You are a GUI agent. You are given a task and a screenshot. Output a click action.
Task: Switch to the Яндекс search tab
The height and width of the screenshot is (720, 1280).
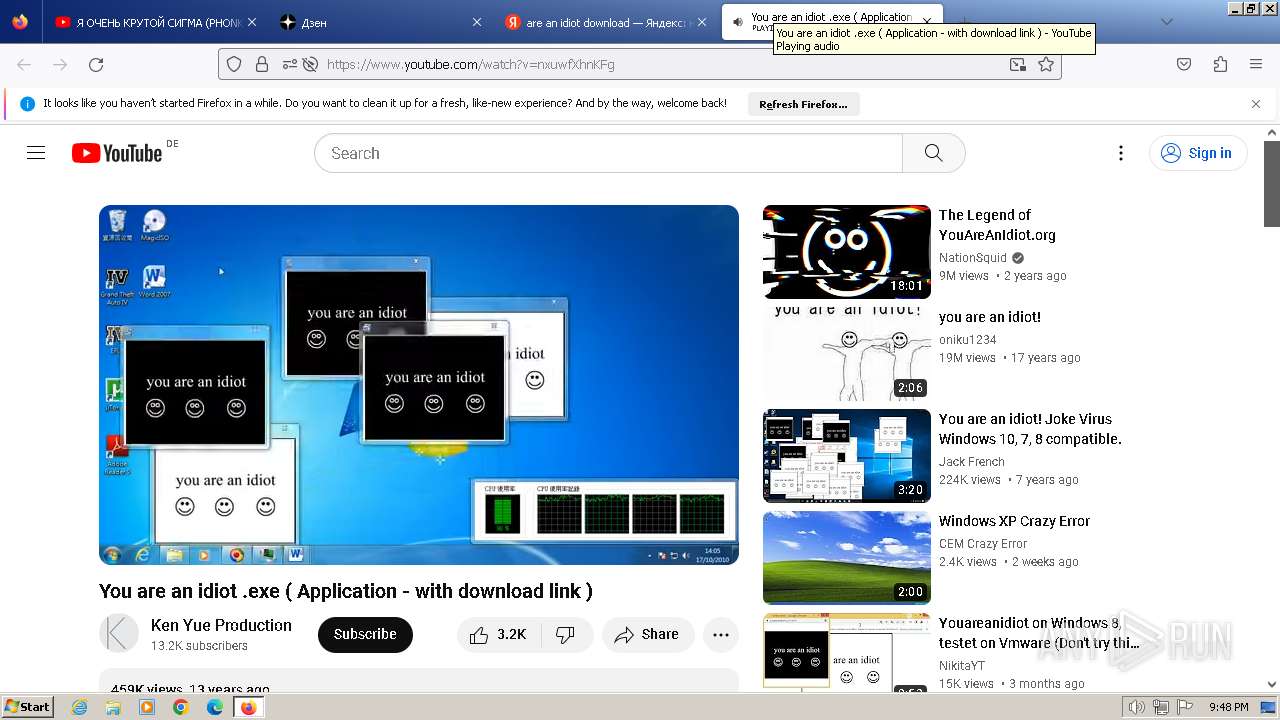[x=608, y=22]
